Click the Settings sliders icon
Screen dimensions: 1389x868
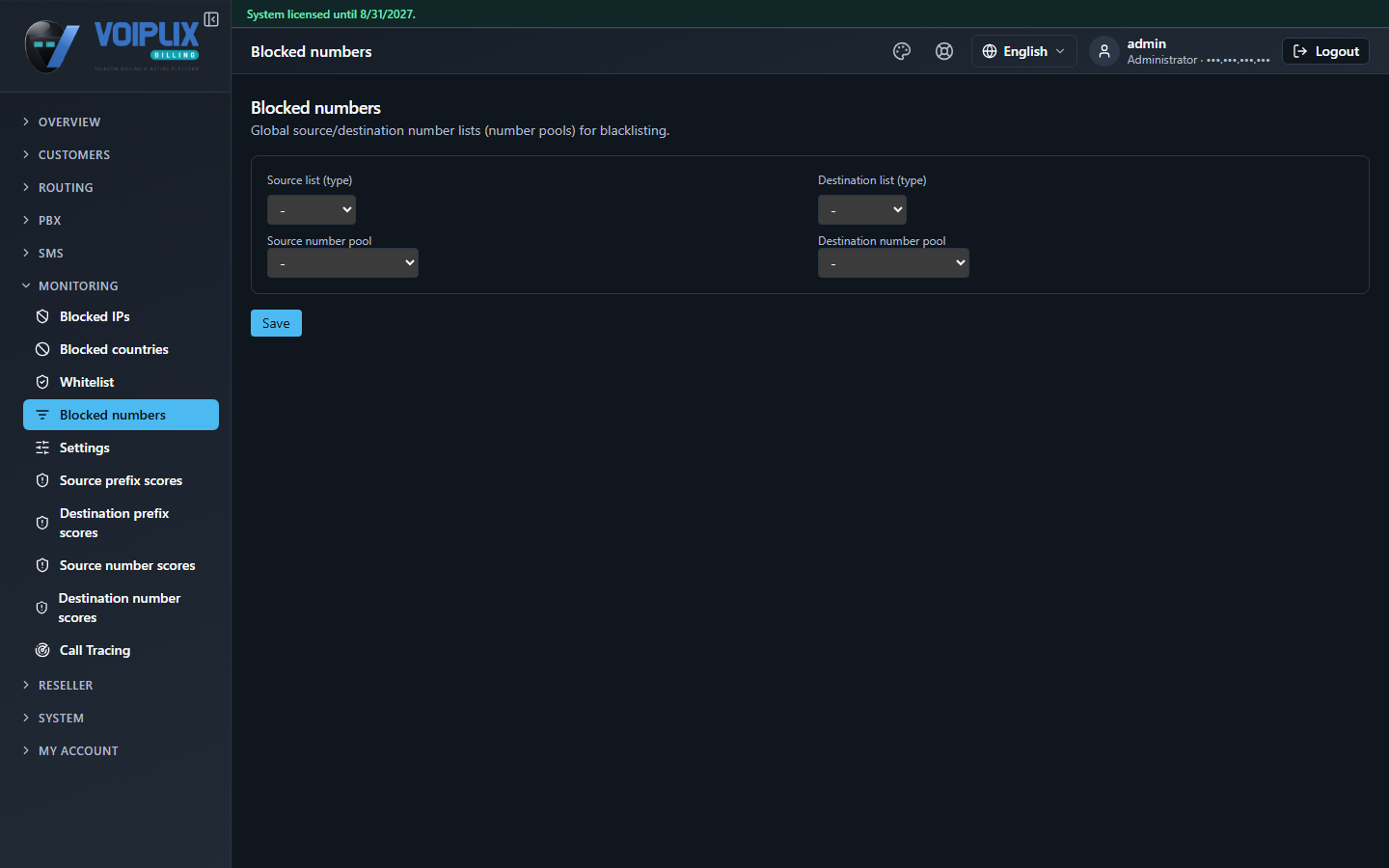click(x=42, y=448)
